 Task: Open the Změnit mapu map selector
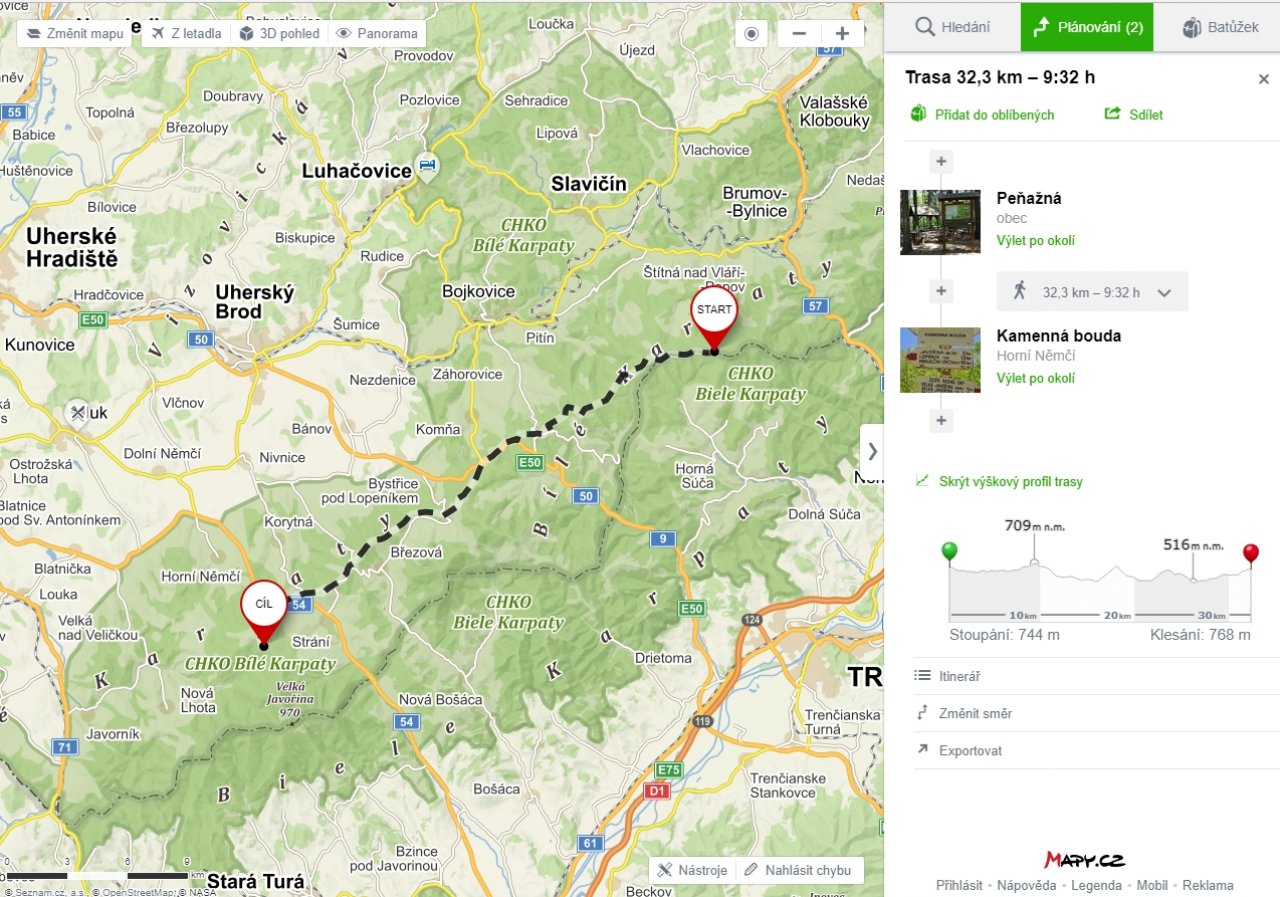click(x=76, y=33)
